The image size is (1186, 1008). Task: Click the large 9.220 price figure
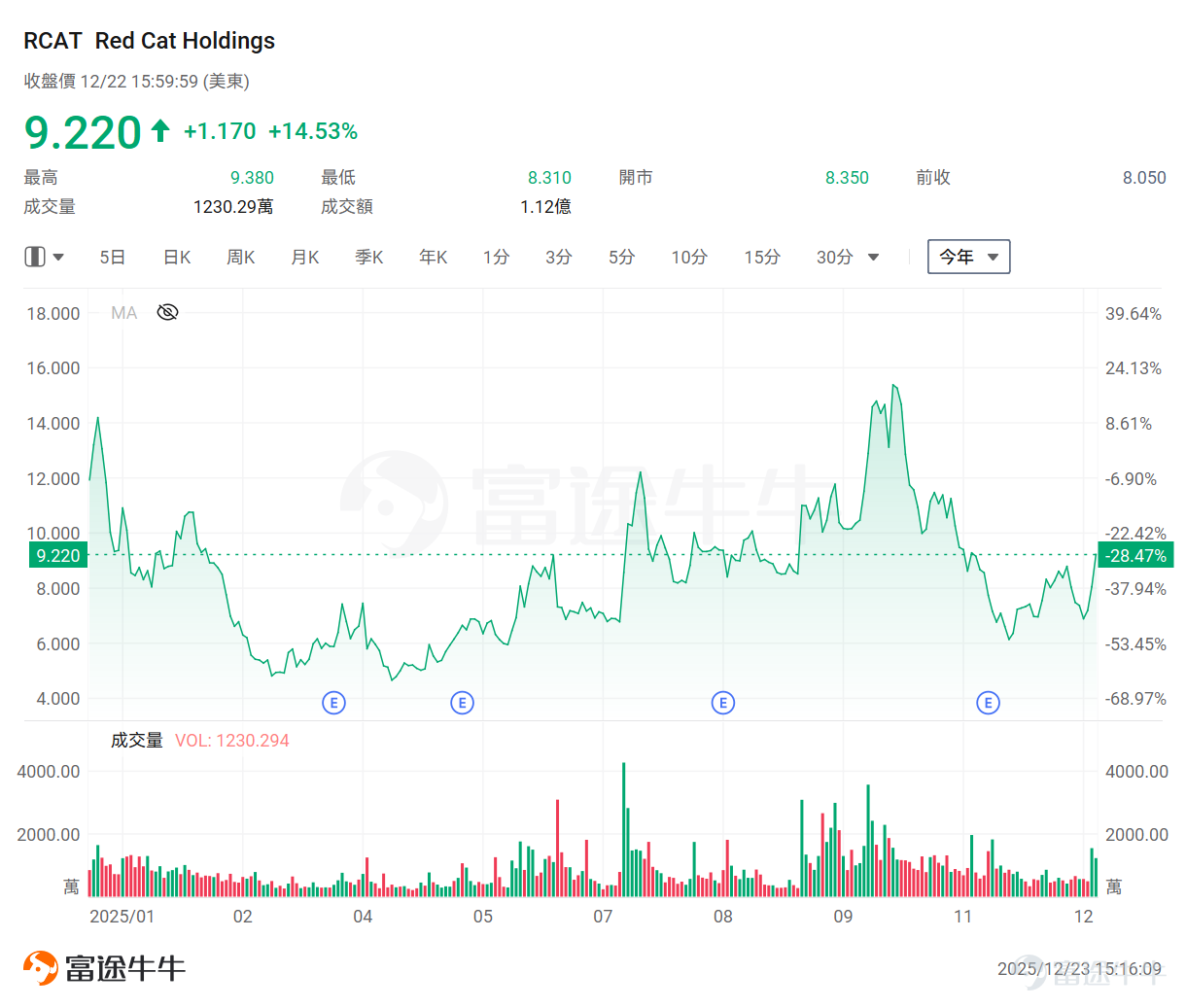tap(83, 132)
